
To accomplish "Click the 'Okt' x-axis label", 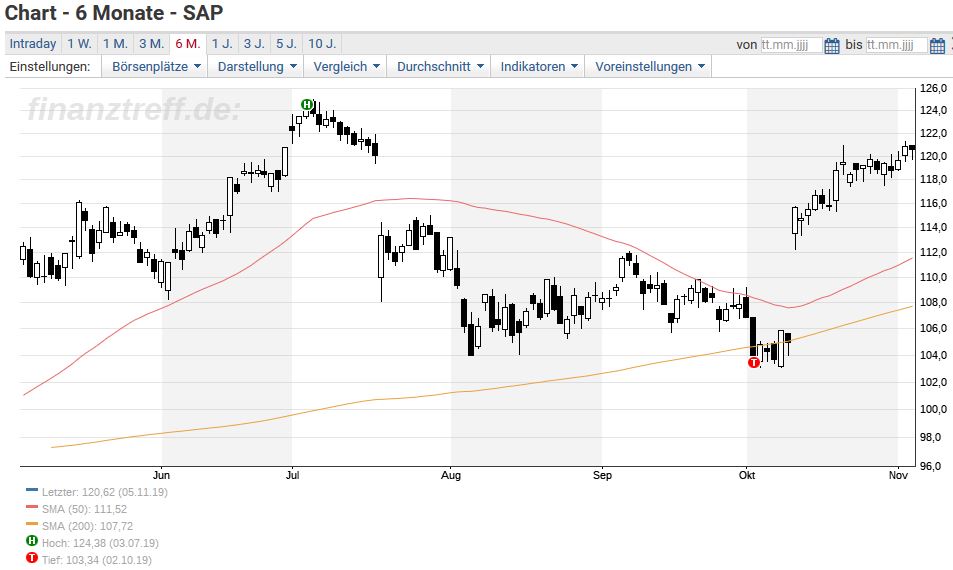I will pyautogui.click(x=747, y=475).
